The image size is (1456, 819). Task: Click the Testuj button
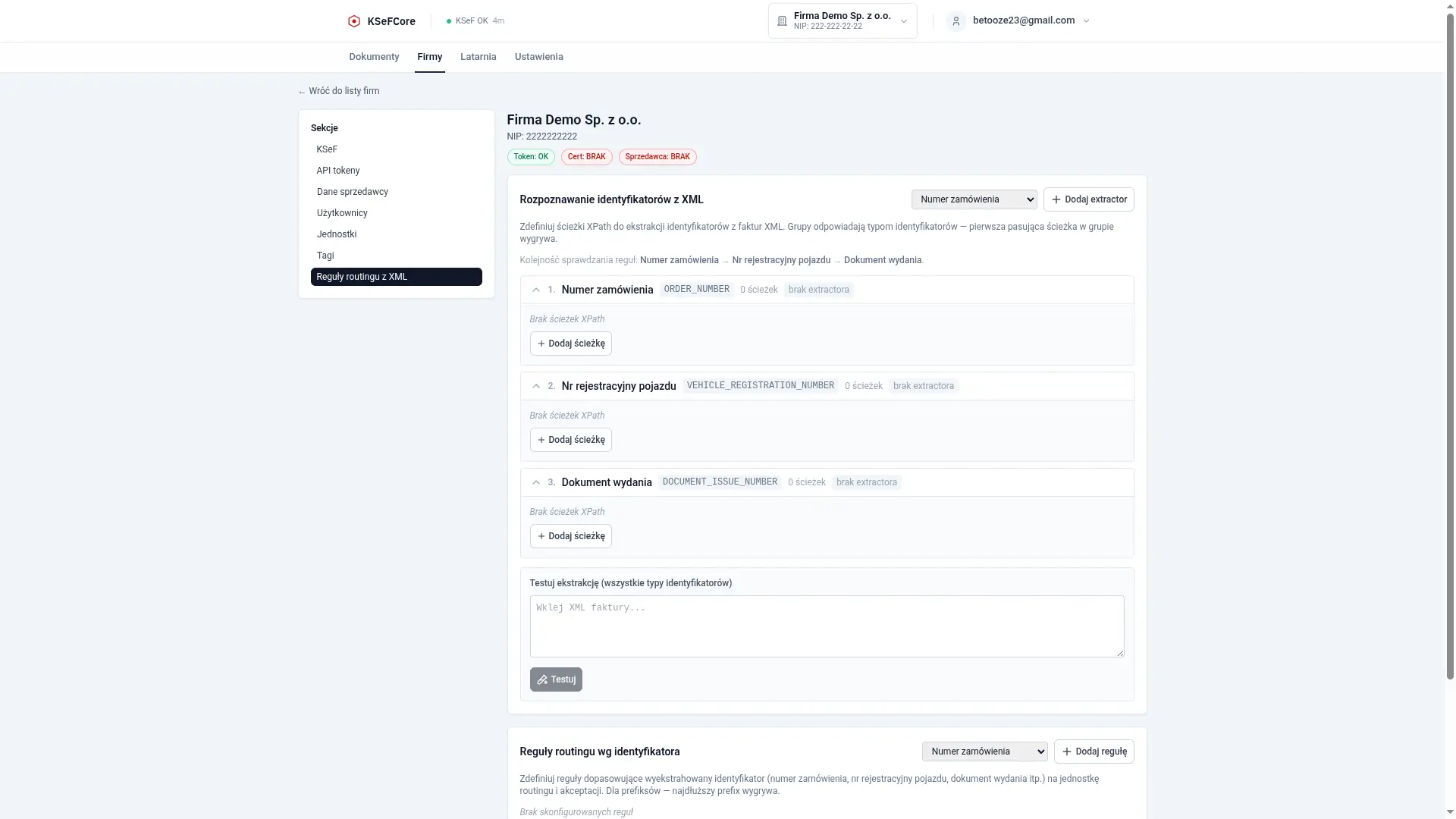[x=556, y=679]
